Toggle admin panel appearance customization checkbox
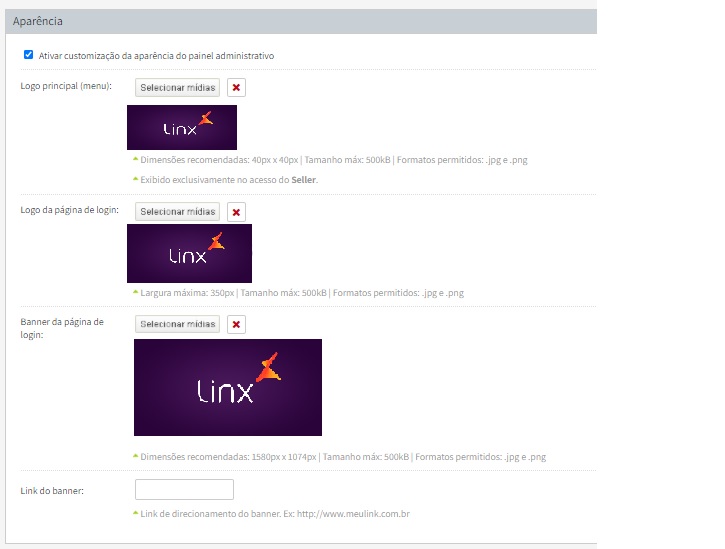This screenshot has width=725, height=549. [x=29, y=55]
